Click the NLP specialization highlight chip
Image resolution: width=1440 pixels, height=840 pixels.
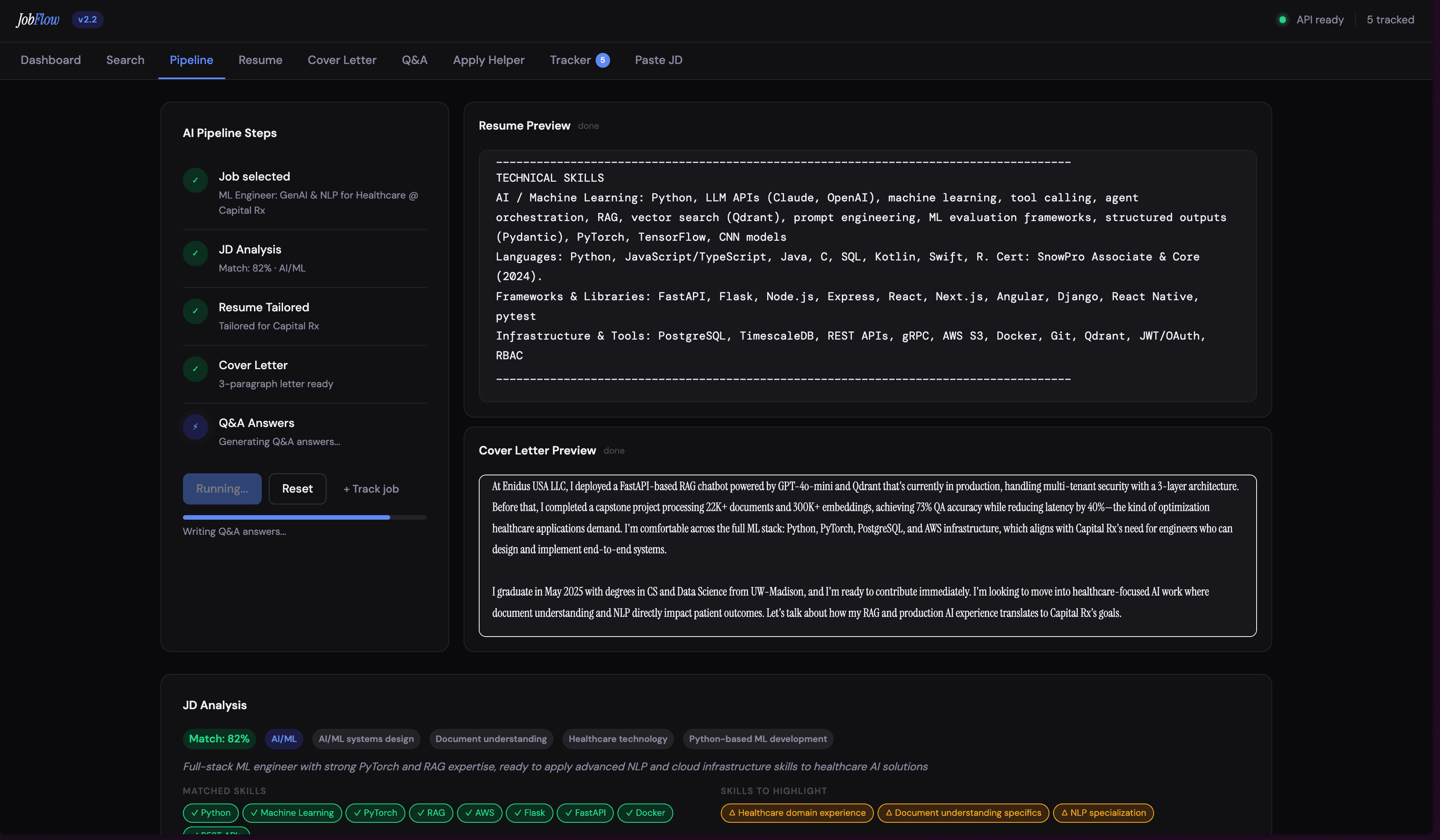1104,813
